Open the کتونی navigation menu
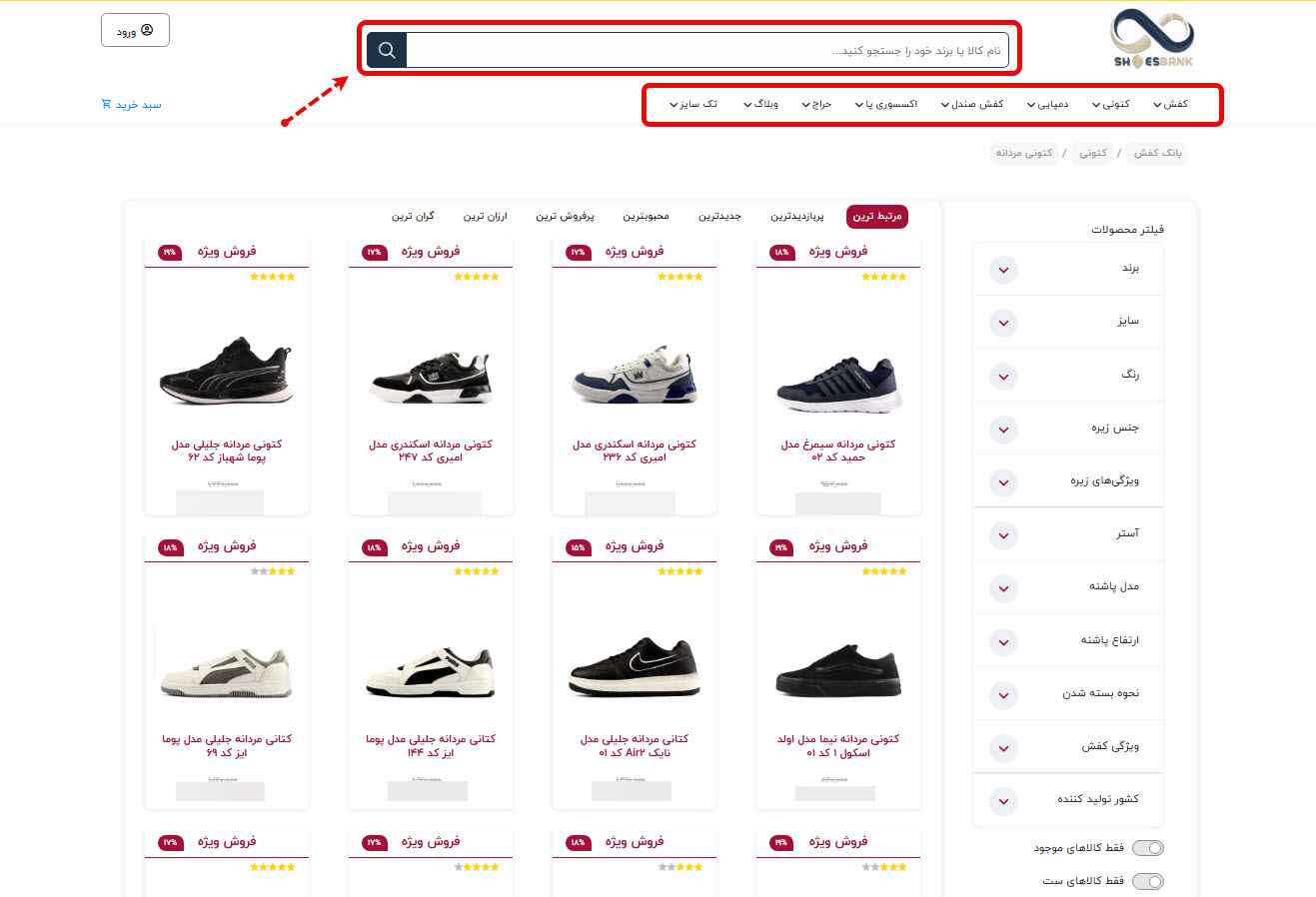1316x897 pixels. tap(1110, 104)
